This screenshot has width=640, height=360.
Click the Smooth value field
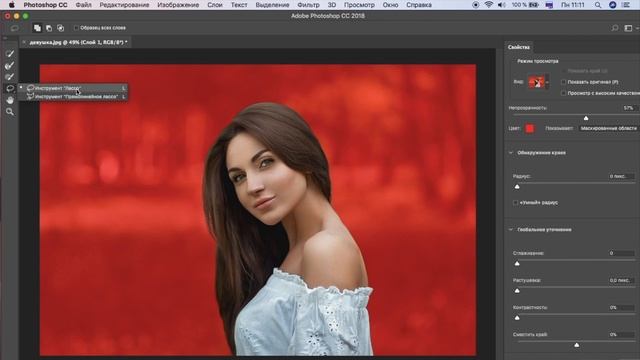621,253
